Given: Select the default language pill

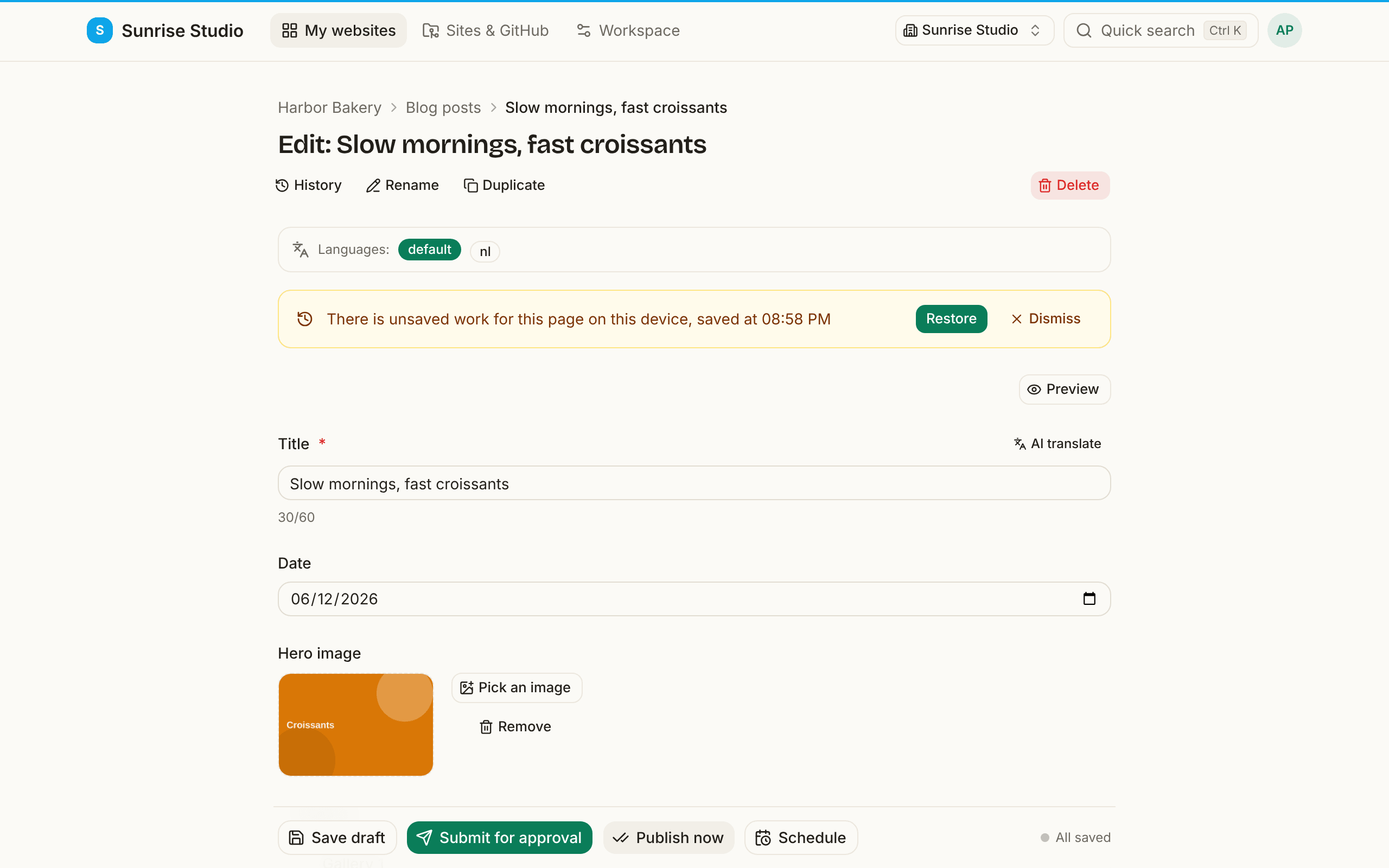Looking at the screenshot, I should pyautogui.click(x=429, y=250).
